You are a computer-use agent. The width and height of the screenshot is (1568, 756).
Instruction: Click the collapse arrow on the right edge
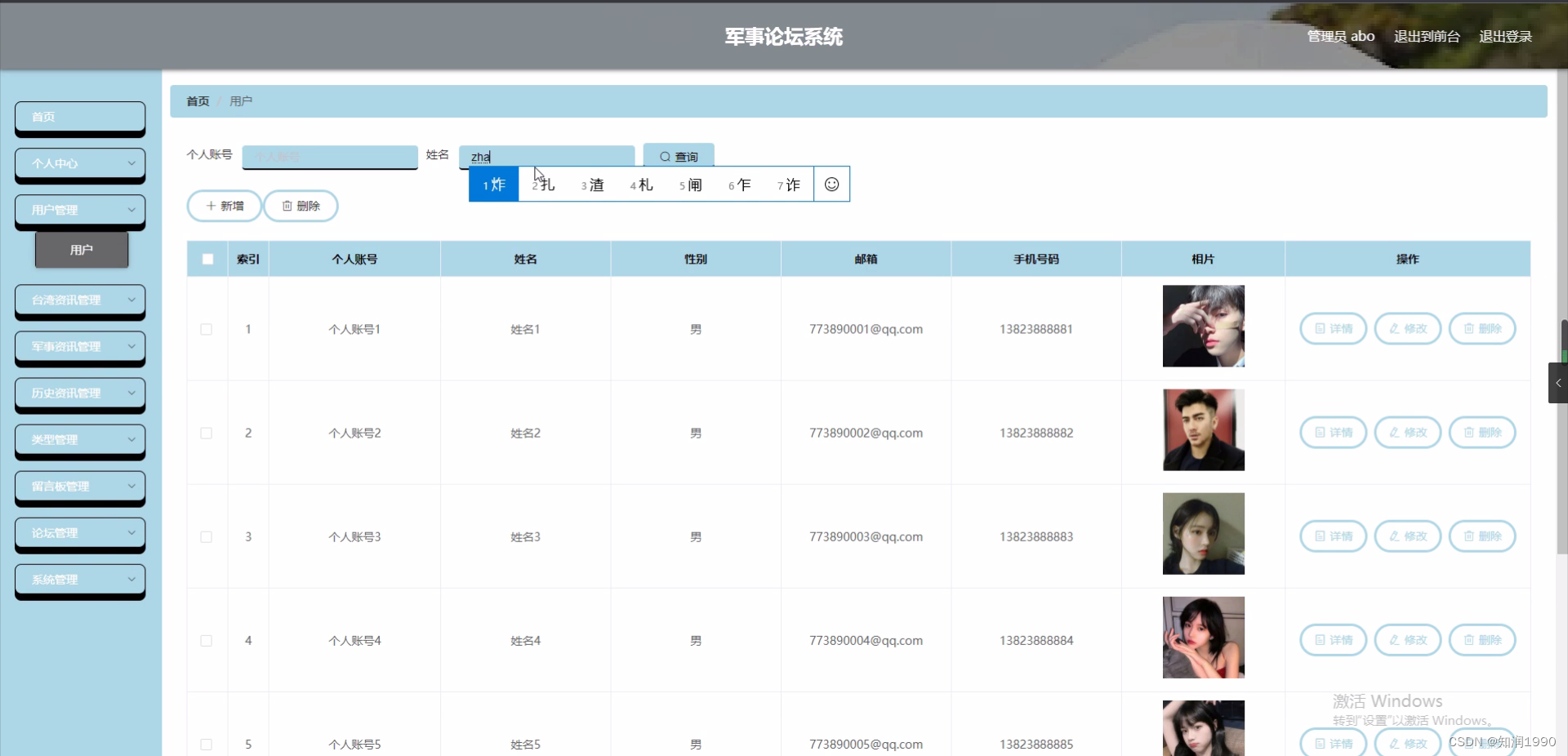pyautogui.click(x=1558, y=382)
